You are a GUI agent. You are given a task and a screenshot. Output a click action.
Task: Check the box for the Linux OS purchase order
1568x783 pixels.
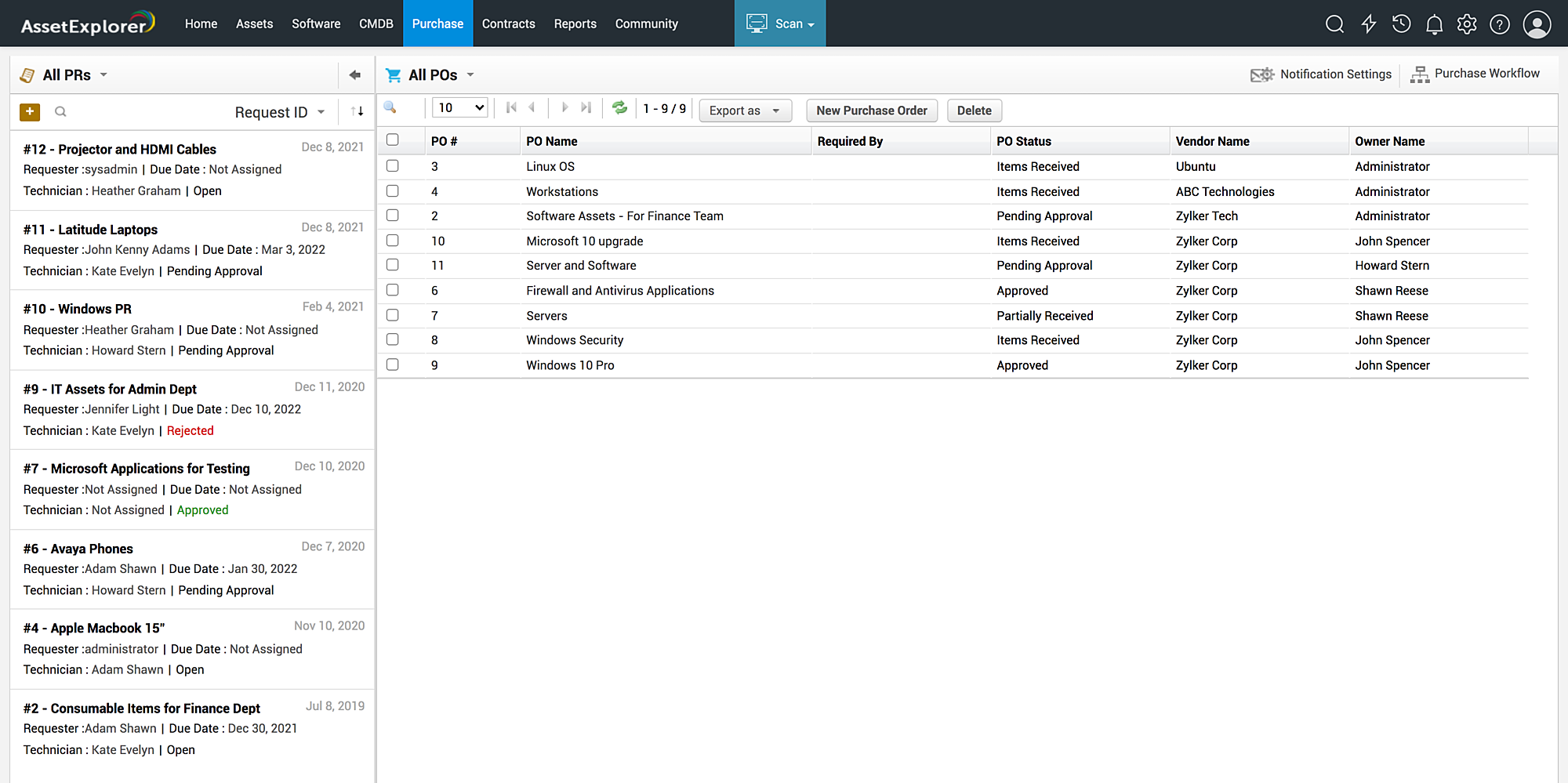(x=393, y=166)
